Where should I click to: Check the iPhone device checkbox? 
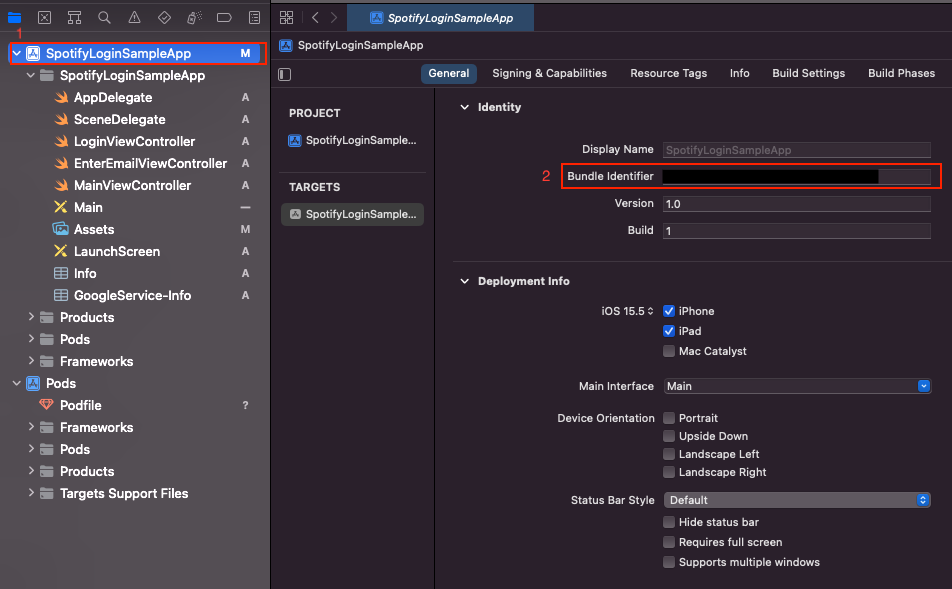(x=669, y=311)
